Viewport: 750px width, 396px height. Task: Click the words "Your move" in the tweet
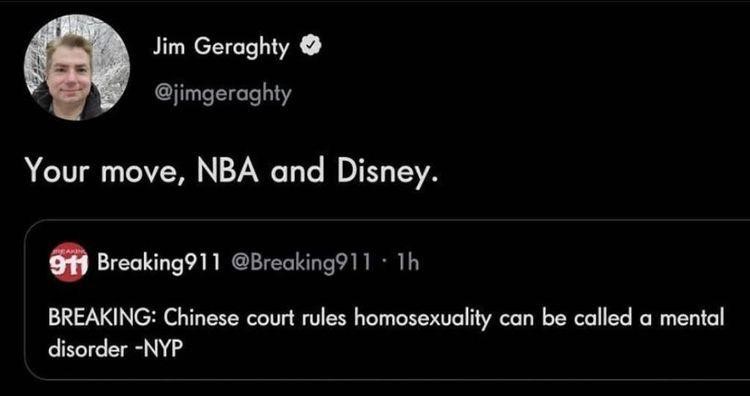pyautogui.click(x=100, y=171)
